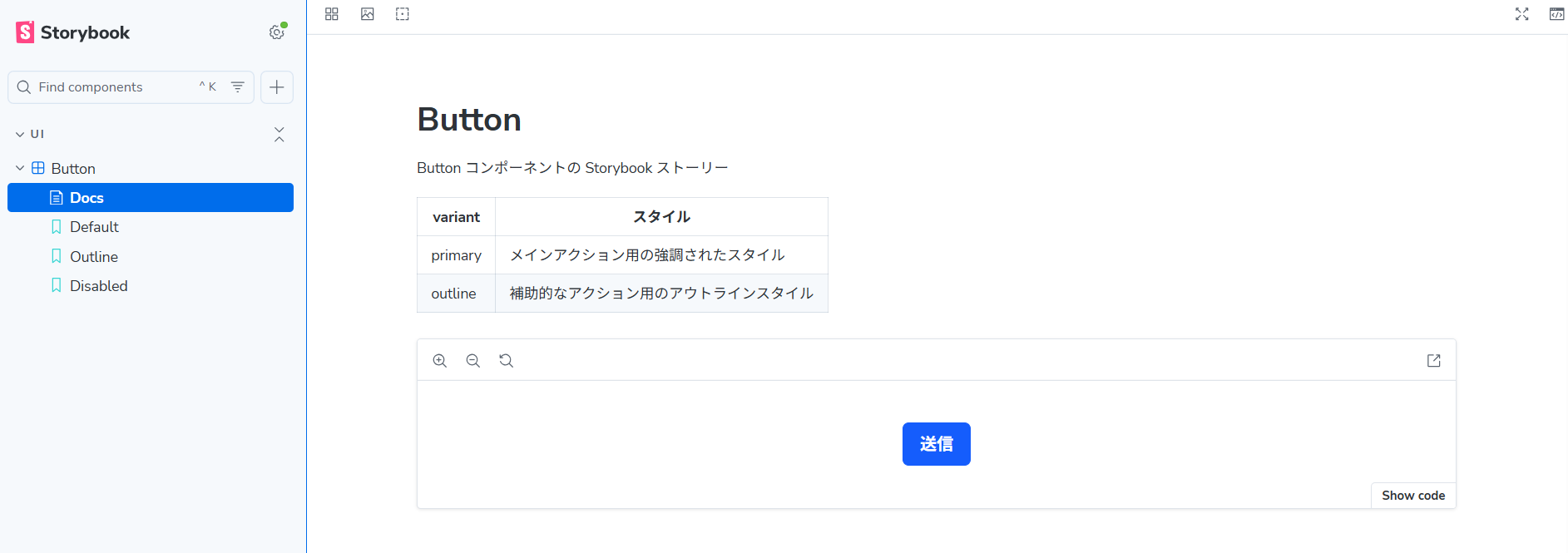
Task: Click the Show code button
Action: [x=1412, y=496]
